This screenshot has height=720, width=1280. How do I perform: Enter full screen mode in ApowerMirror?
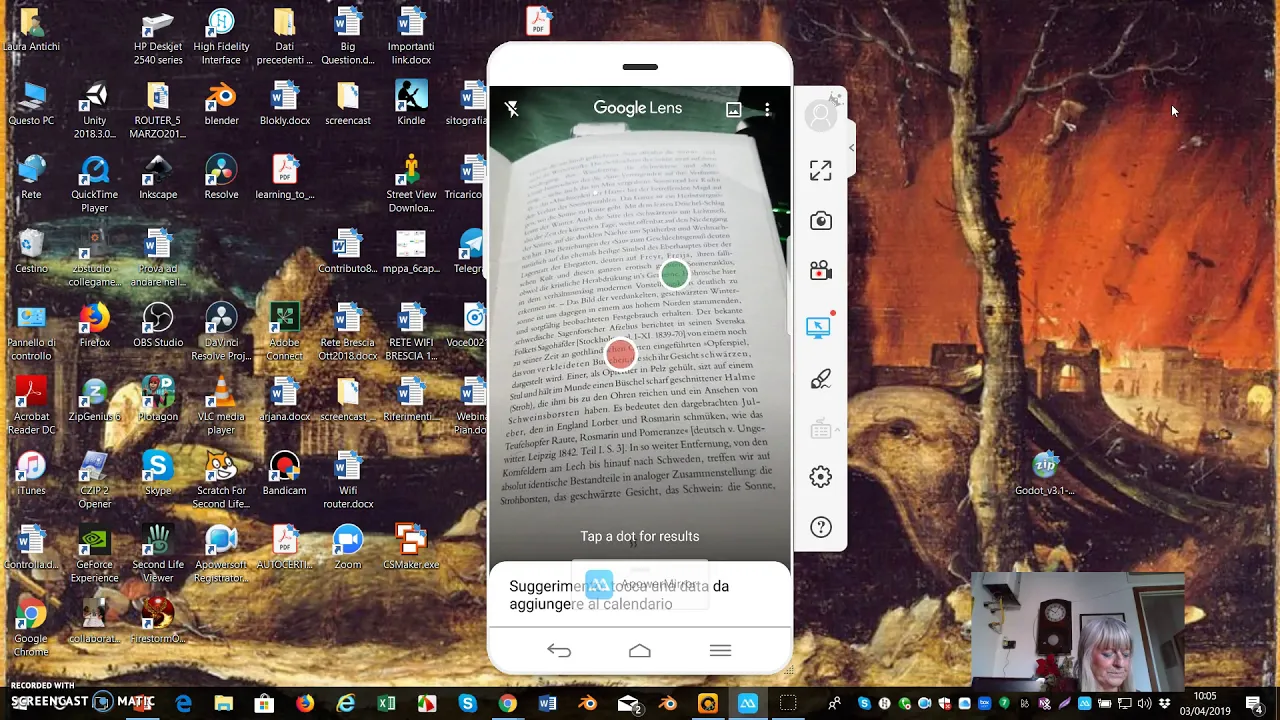[x=821, y=171]
